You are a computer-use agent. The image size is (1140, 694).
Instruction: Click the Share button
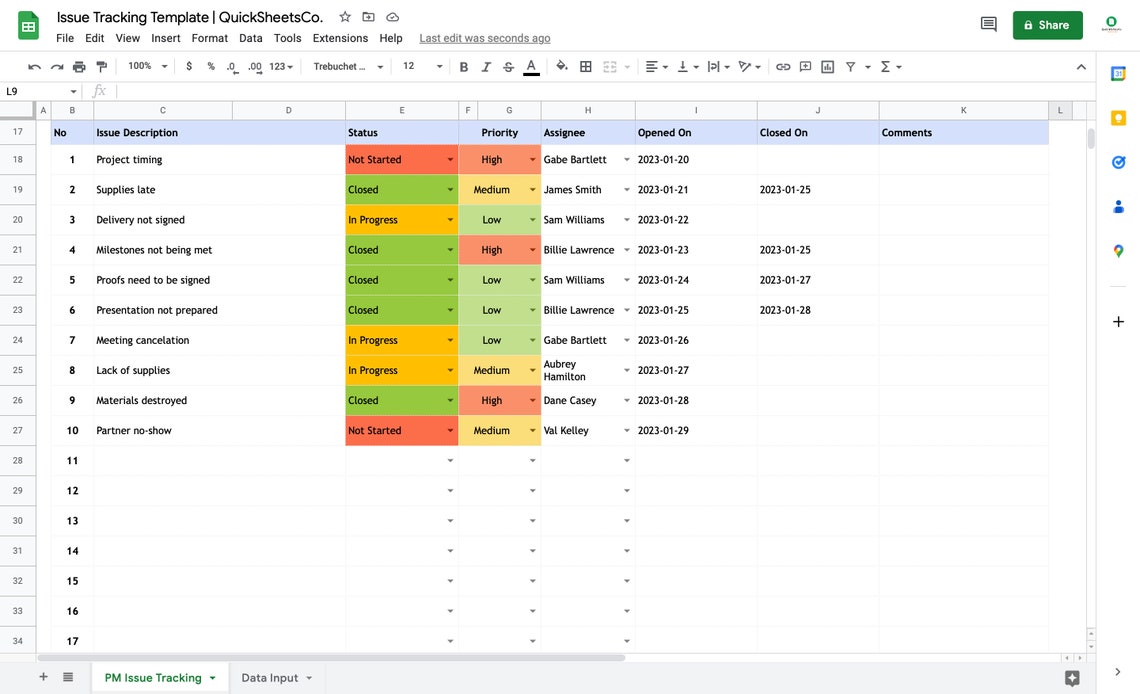tap(1047, 25)
